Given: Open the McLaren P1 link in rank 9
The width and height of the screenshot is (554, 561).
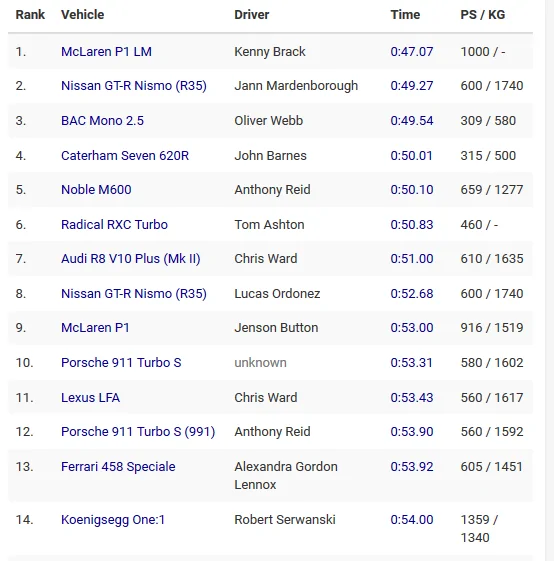Looking at the screenshot, I should (x=95, y=328).
